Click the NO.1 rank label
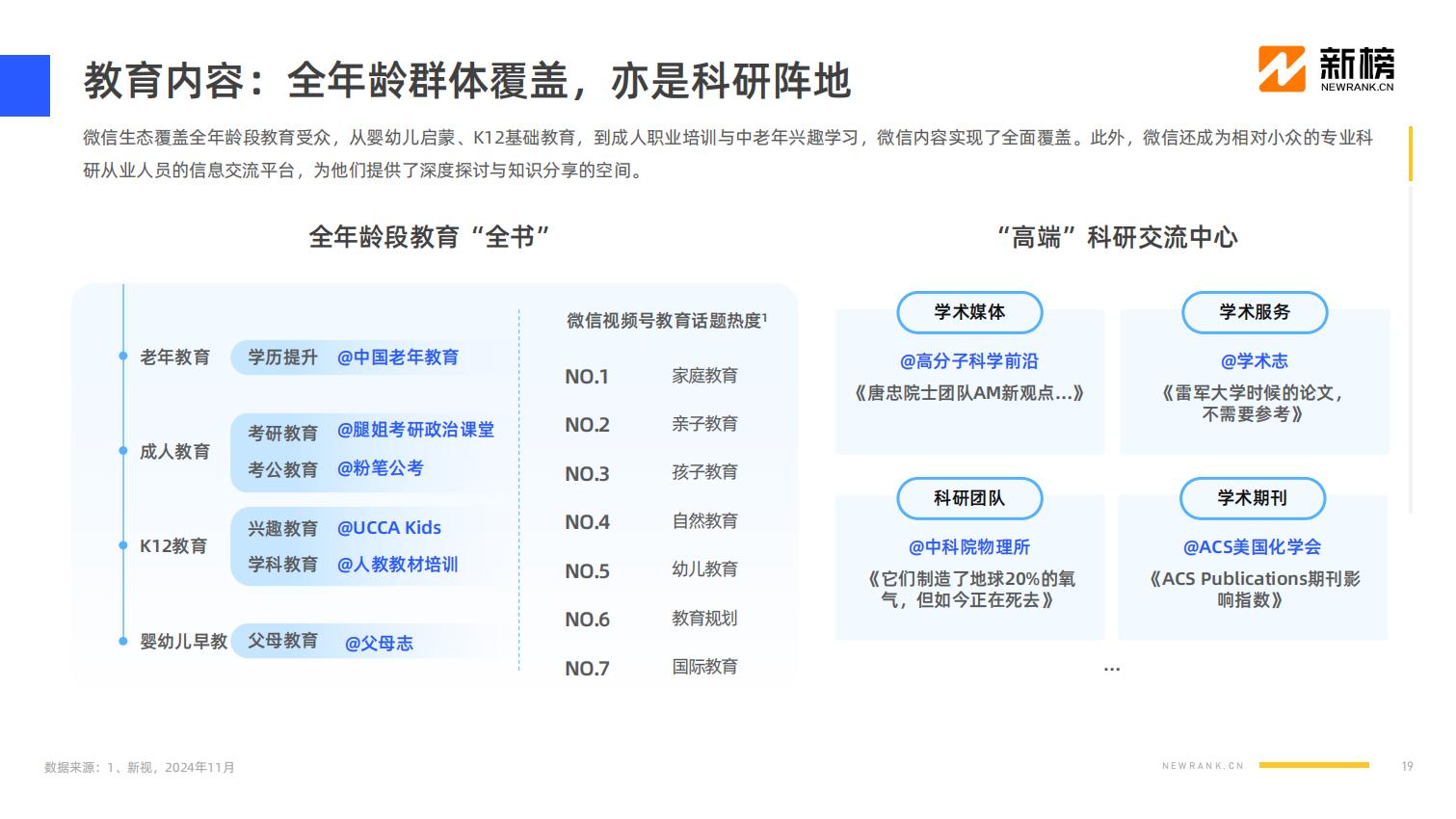1456x819 pixels. click(x=587, y=377)
